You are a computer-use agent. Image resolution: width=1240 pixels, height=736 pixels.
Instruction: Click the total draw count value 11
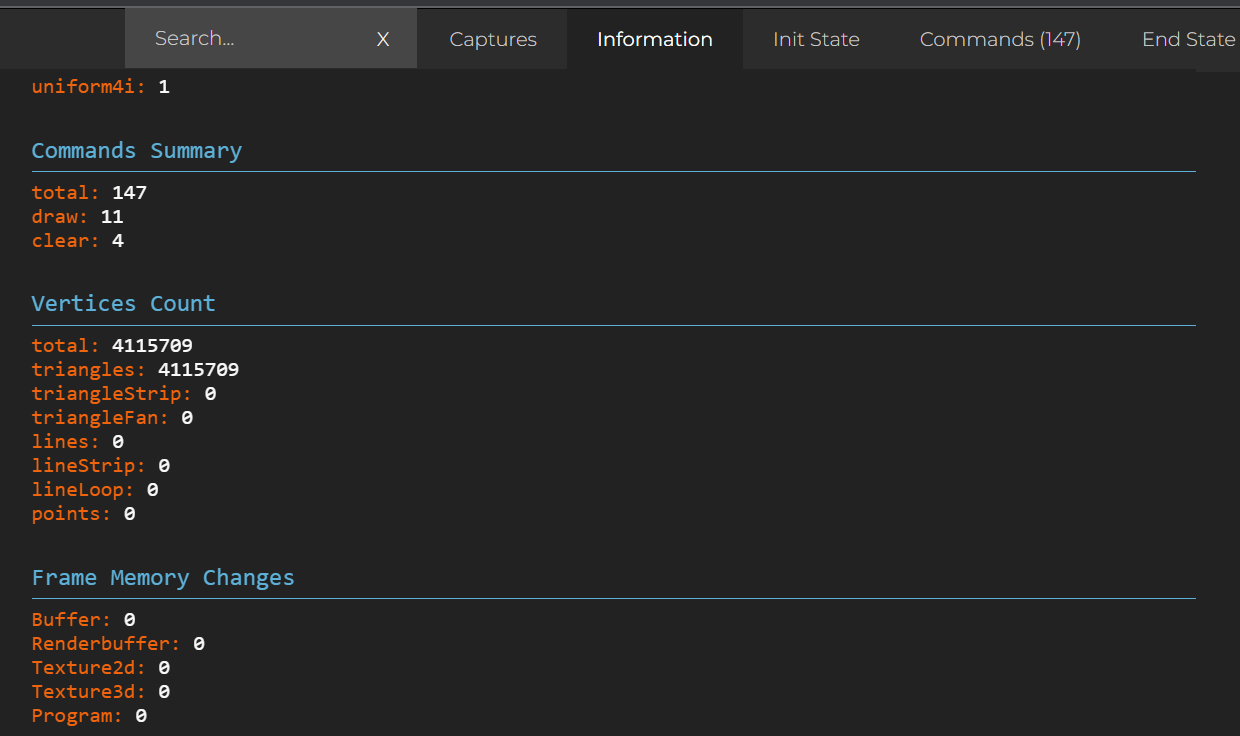pos(112,216)
